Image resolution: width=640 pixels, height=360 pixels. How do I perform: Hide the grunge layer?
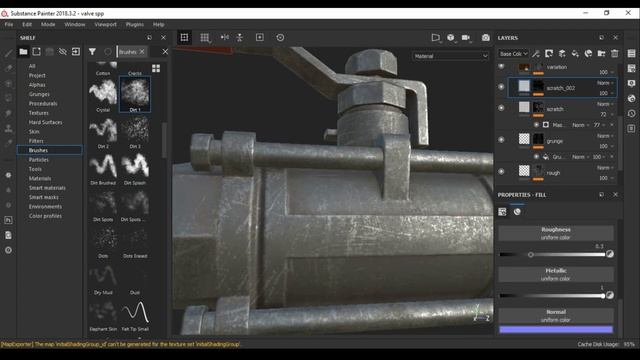coord(501,140)
